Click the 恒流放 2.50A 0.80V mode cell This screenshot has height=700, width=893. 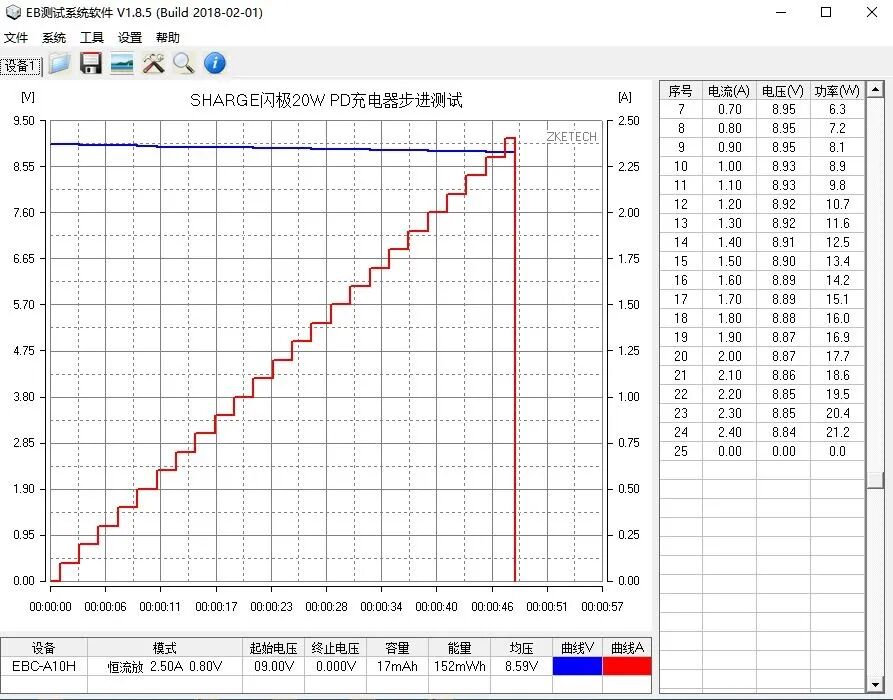[x=165, y=666]
